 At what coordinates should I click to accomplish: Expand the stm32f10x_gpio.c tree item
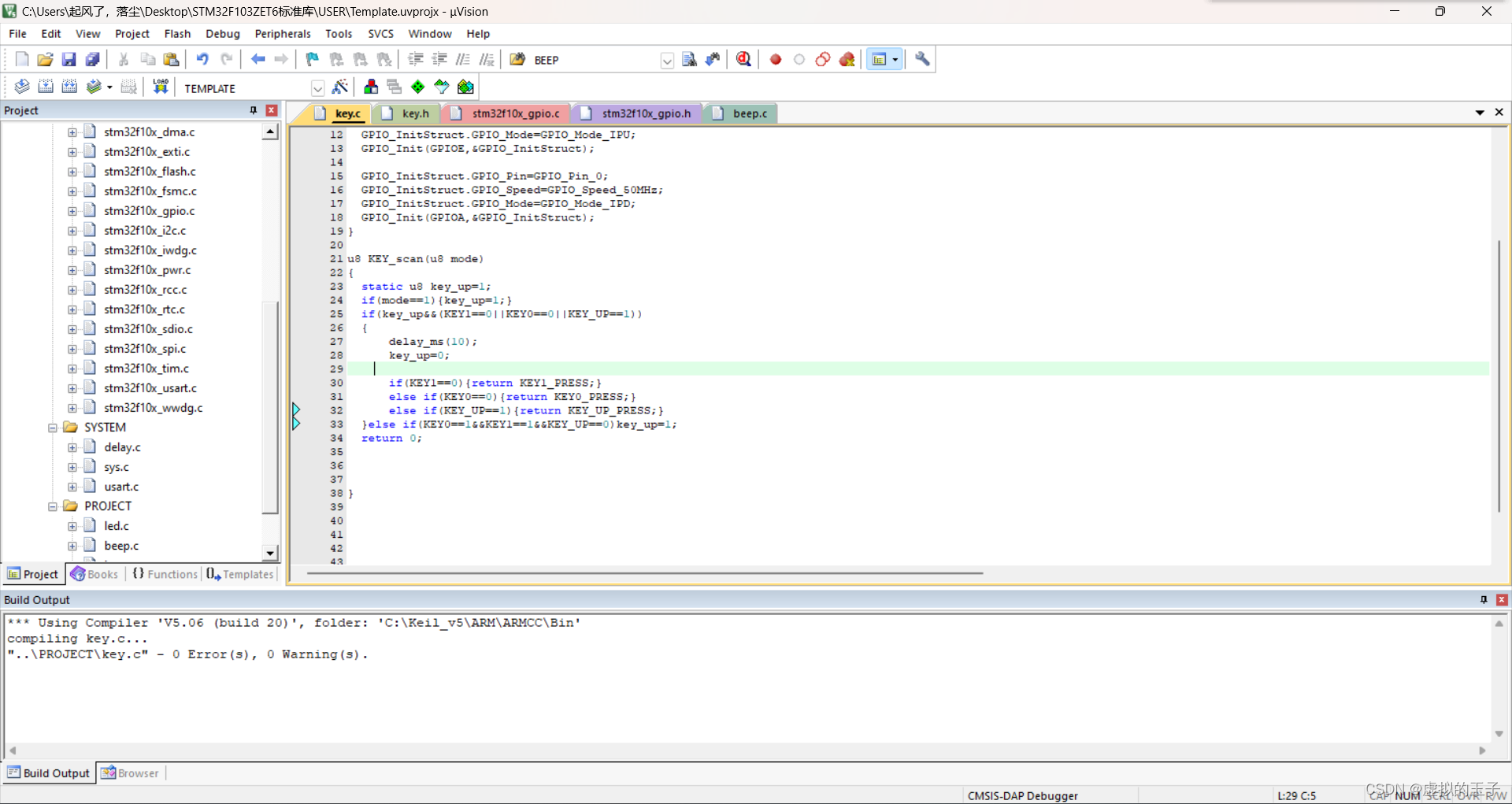coord(71,211)
